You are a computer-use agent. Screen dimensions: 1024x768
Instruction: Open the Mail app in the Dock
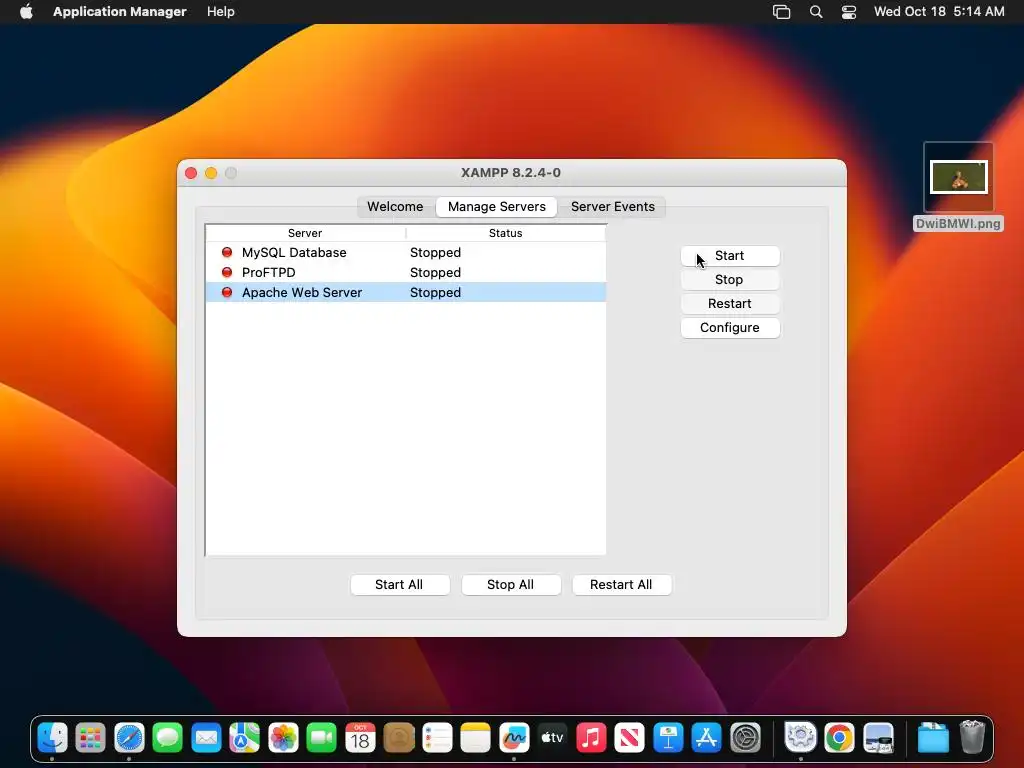(x=206, y=738)
